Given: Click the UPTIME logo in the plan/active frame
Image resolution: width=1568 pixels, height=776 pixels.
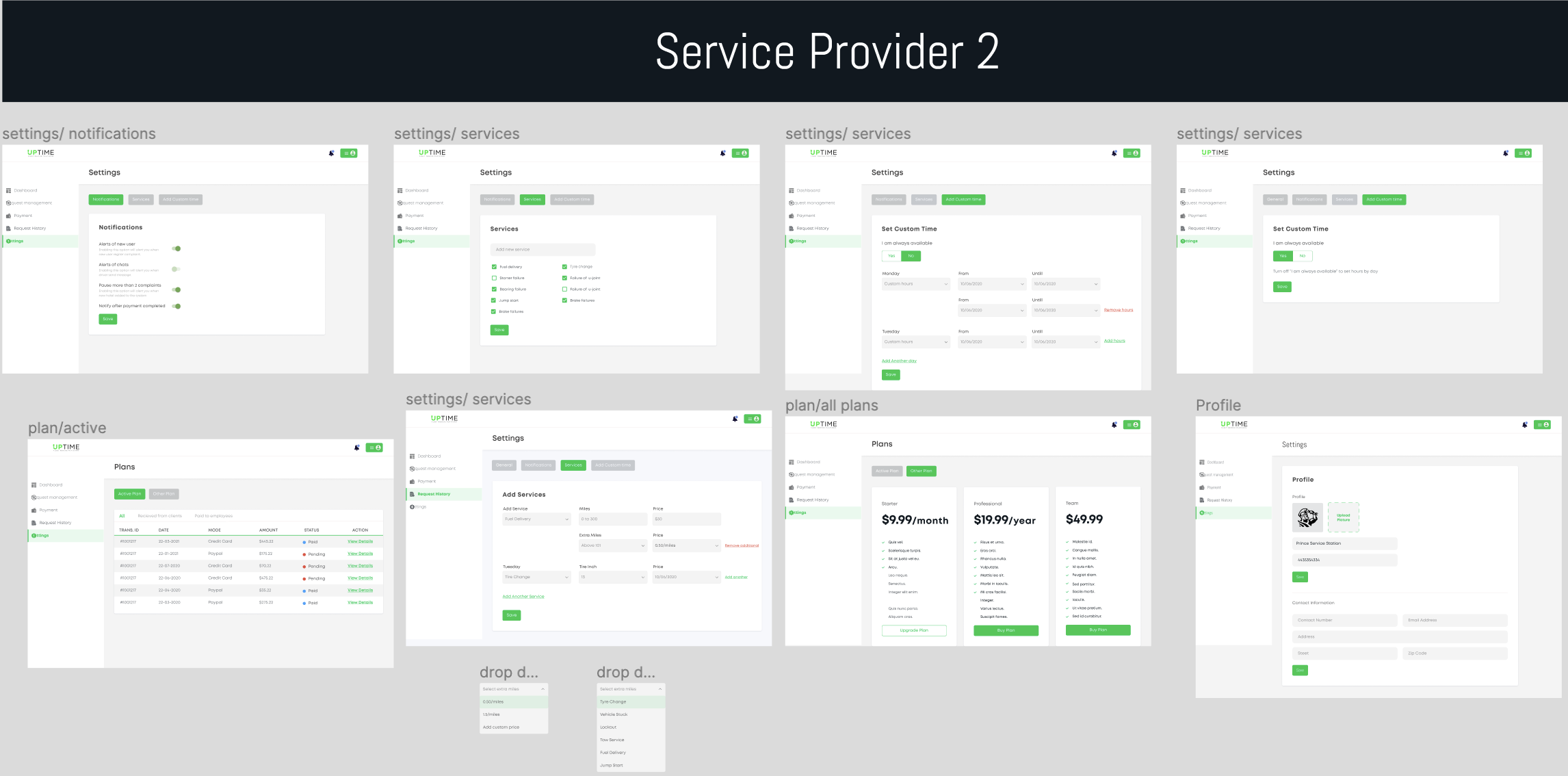Looking at the screenshot, I should pyautogui.click(x=66, y=448).
